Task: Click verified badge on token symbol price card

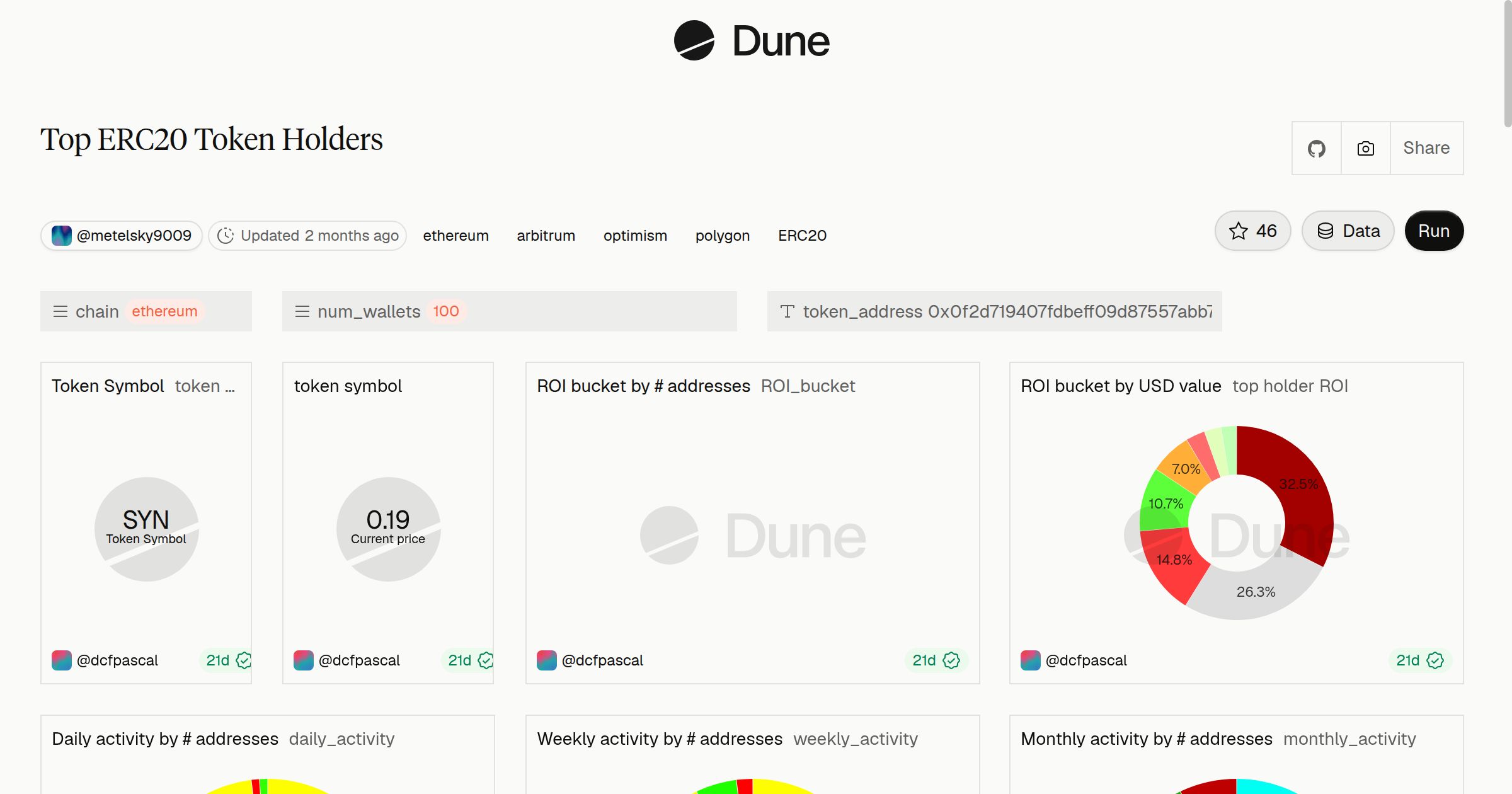Action: pos(485,660)
